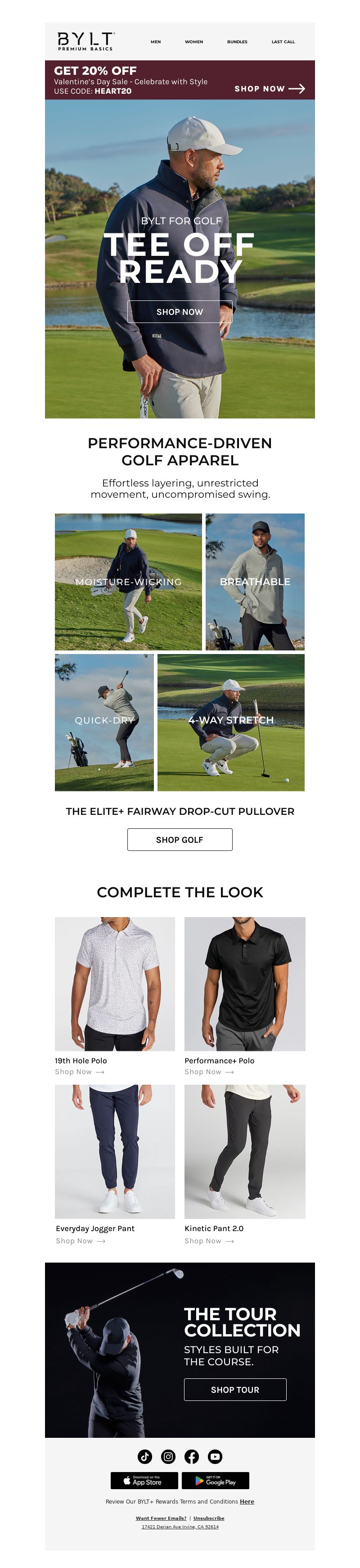360x1568 pixels.
Task: Click the SHOP GOLF button
Action: tap(180, 839)
